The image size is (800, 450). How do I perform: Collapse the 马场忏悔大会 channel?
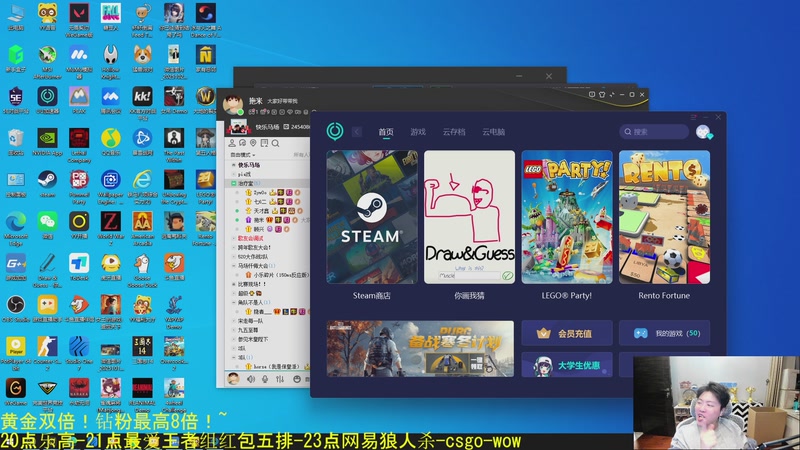point(234,266)
